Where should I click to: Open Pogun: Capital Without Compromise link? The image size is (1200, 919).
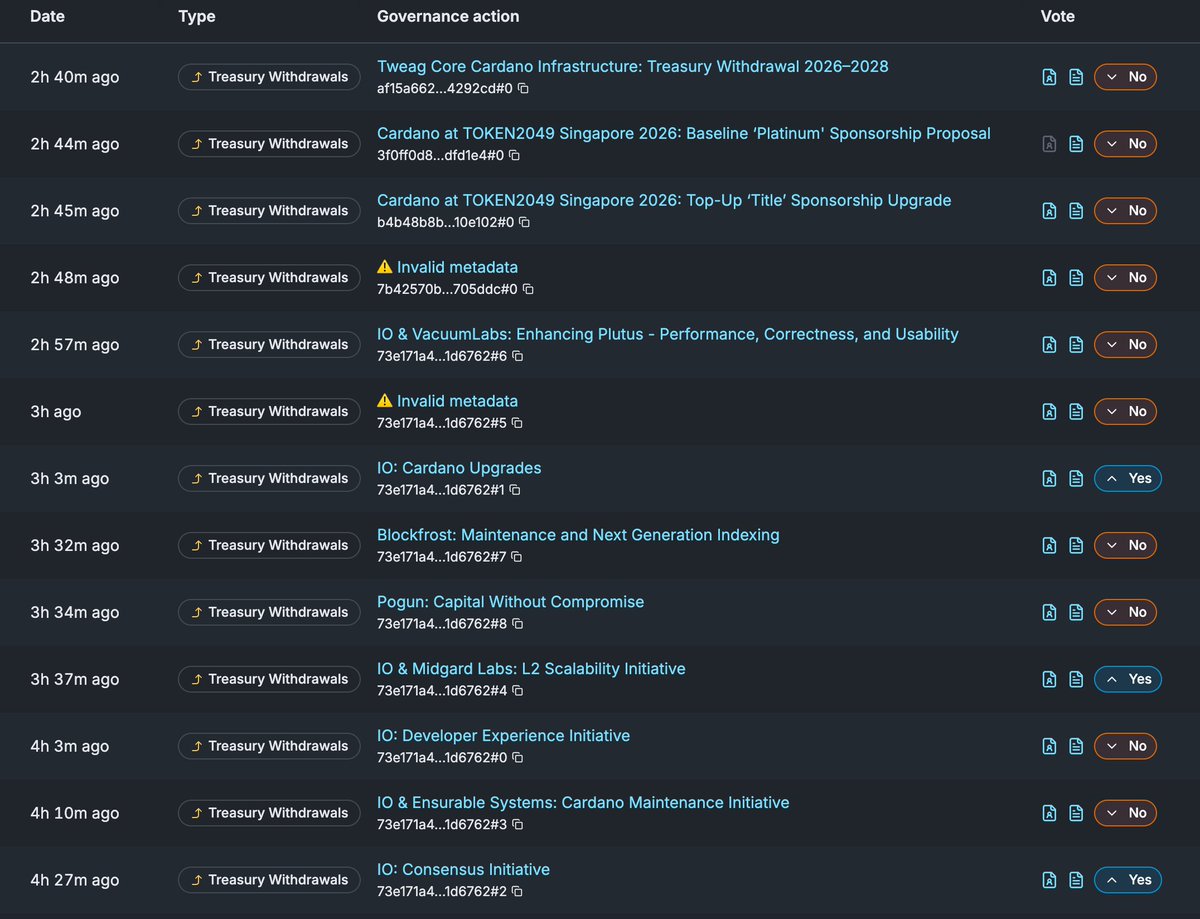tap(510, 603)
